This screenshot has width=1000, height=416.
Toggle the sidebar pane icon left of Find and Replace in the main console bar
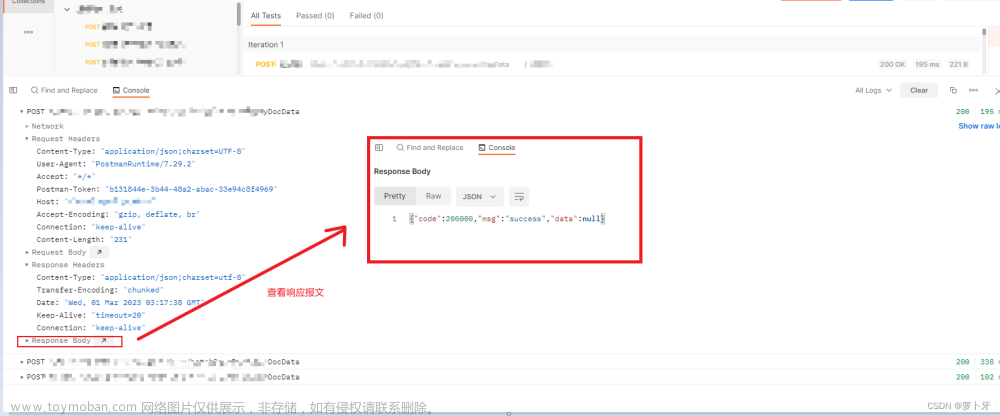13,91
